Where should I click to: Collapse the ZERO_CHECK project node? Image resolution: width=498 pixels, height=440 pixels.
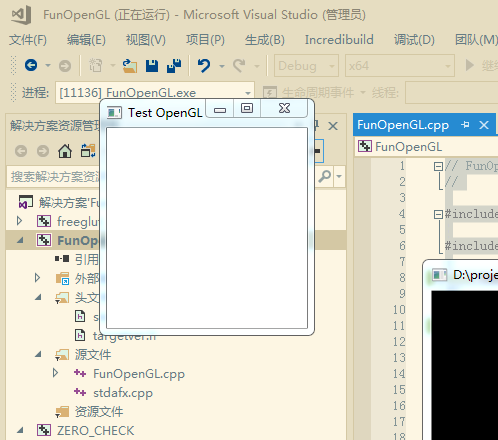[x=20, y=430]
